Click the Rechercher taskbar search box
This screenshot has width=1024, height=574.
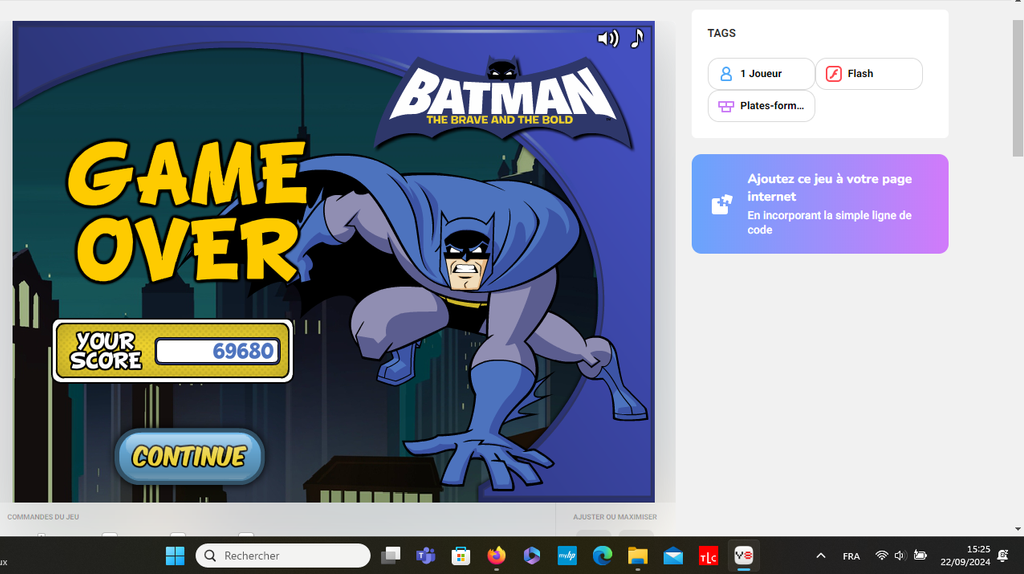[x=283, y=555]
